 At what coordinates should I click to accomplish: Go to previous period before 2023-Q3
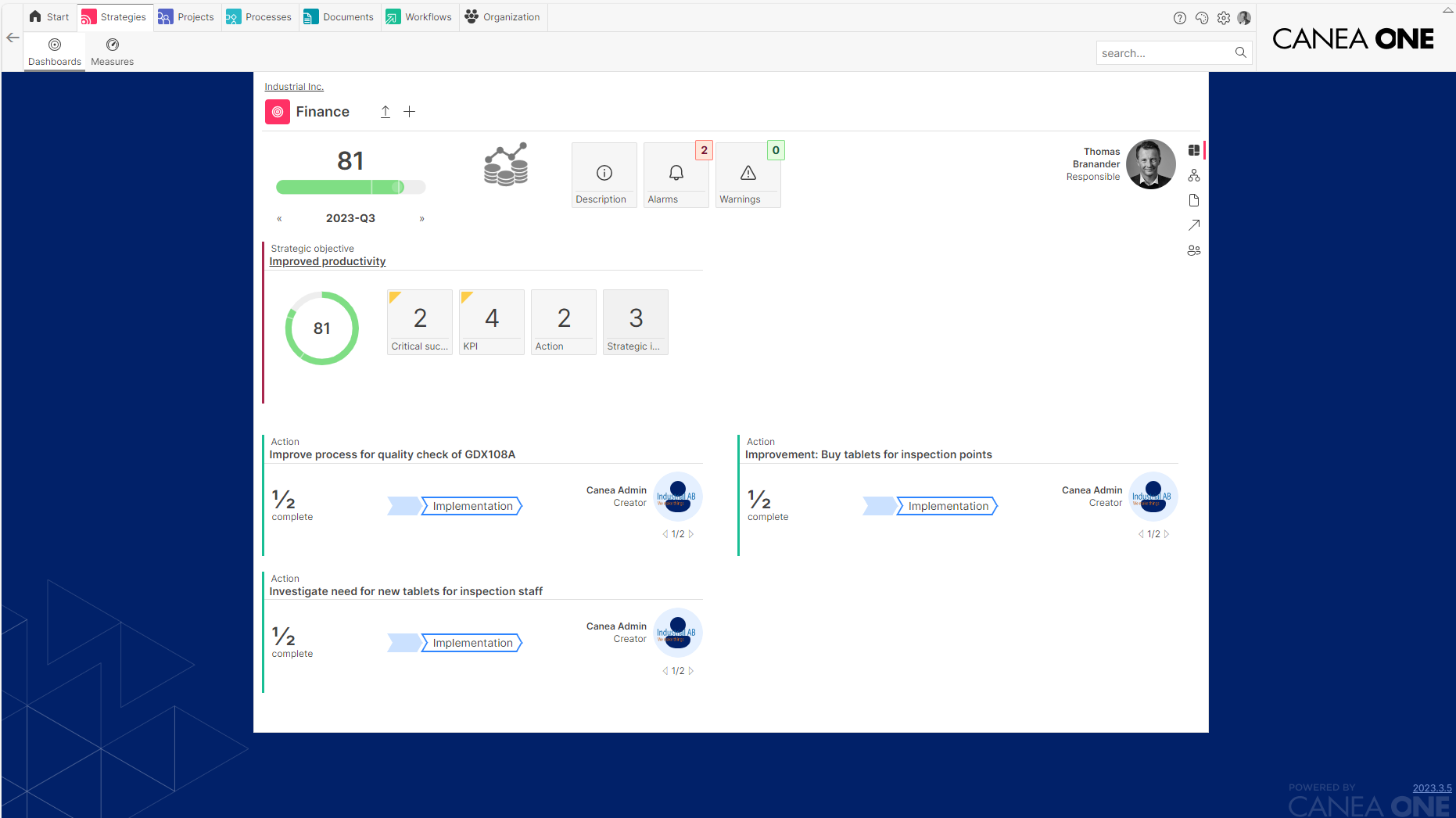click(x=279, y=219)
